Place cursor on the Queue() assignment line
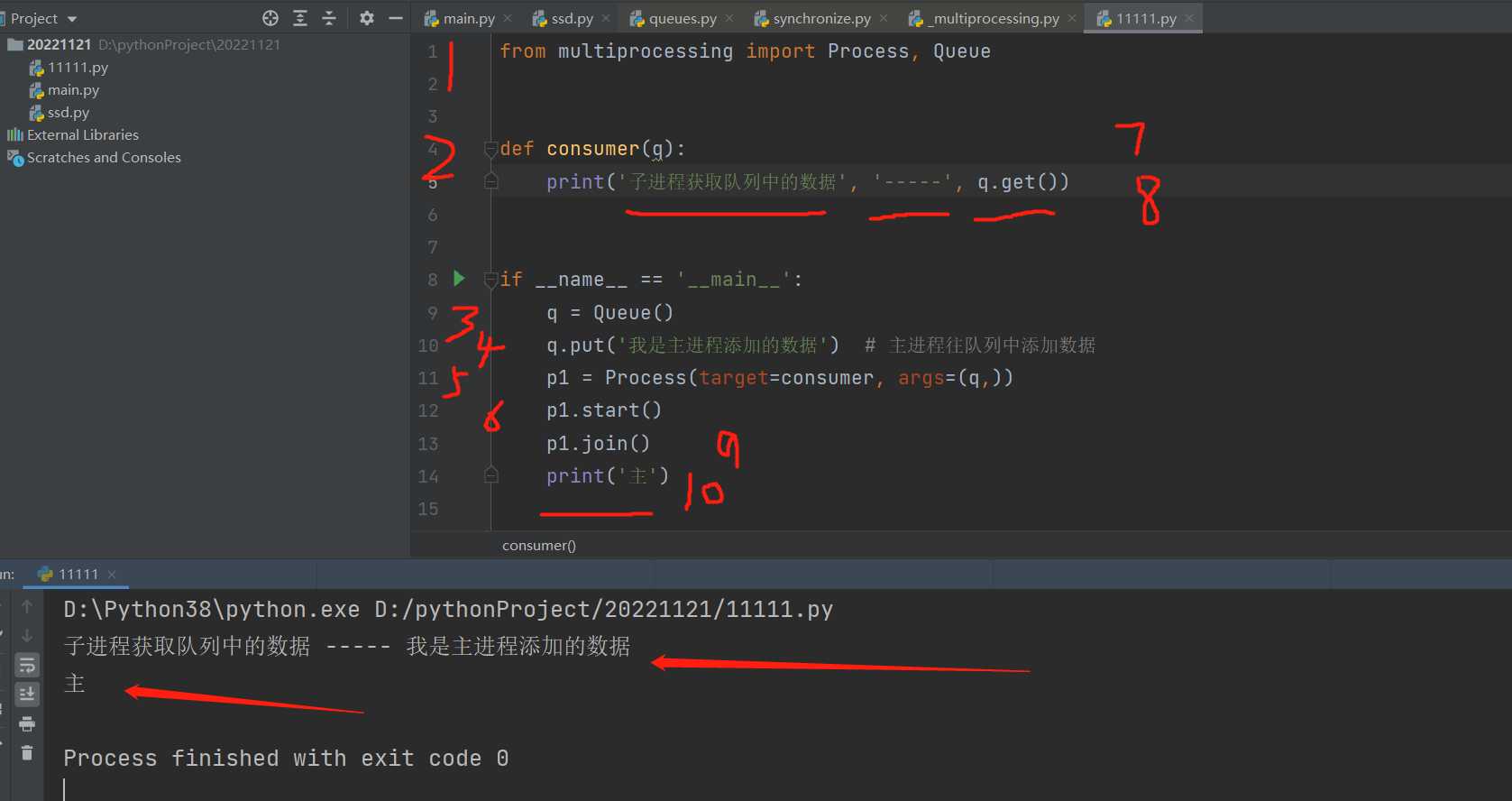 (x=609, y=313)
